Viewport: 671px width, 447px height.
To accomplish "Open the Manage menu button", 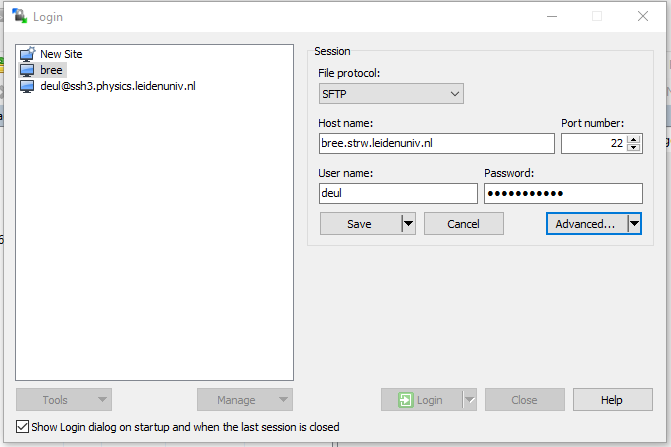I will click(244, 400).
